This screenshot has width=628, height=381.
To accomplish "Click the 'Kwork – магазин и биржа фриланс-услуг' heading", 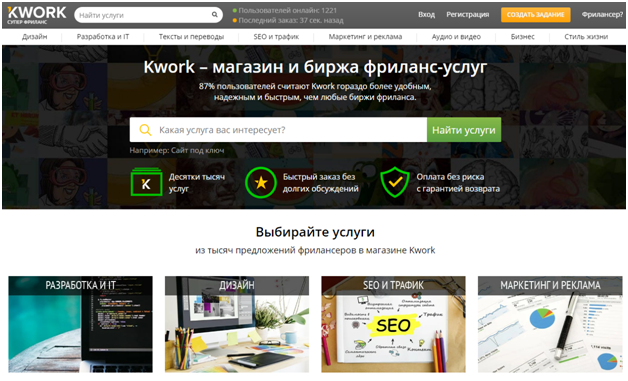I will point(315,67).
